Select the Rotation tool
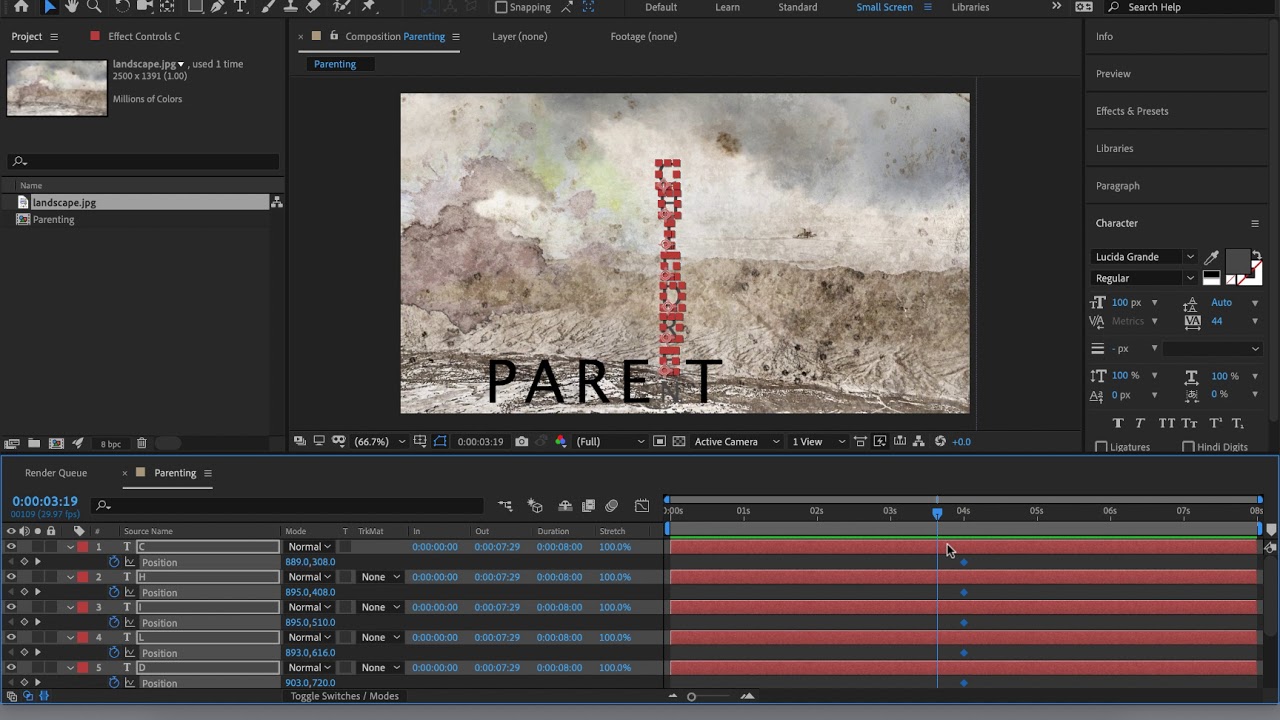The image size is (1280, 720). point(122,7)
